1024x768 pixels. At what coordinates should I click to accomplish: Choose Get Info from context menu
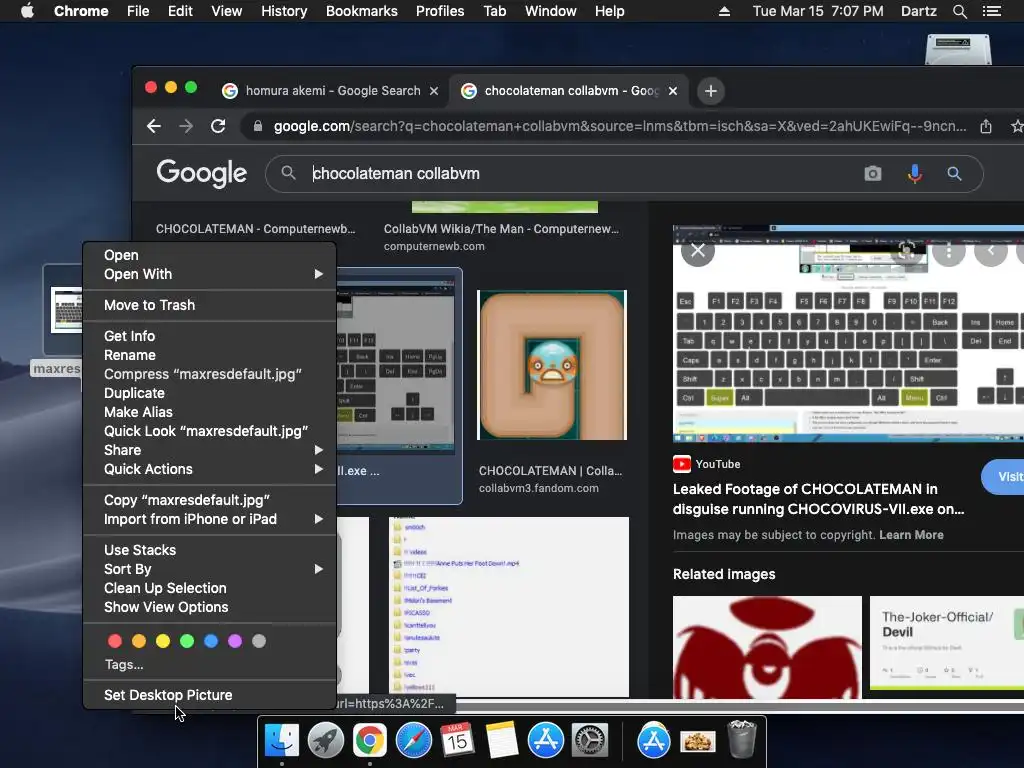[x=209, y=336]
